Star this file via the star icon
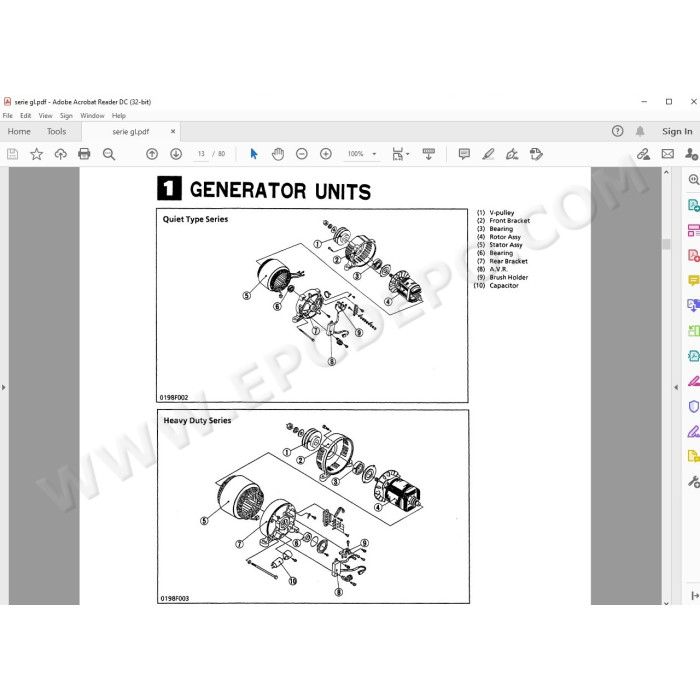 pyautogui.click(x=36, y=154)
